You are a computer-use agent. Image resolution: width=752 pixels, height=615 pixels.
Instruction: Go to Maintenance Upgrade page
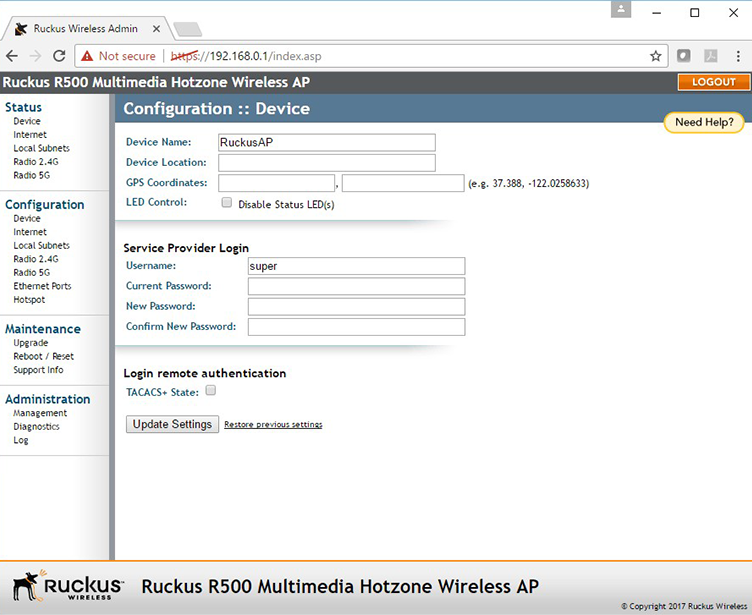(x=30, y=343)
